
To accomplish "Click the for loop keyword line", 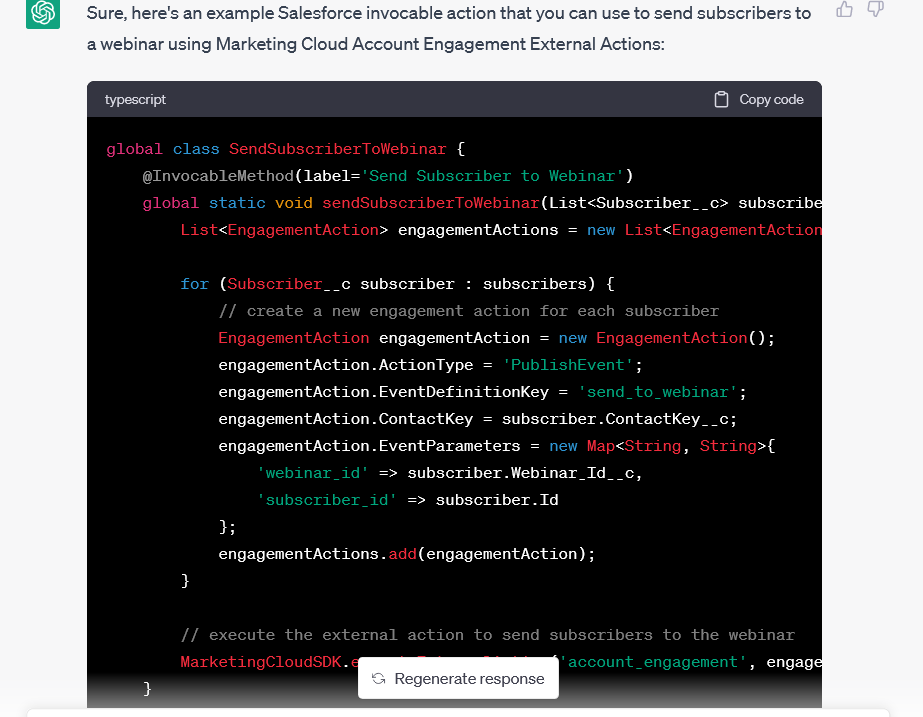I will click(x=397, y=284).
